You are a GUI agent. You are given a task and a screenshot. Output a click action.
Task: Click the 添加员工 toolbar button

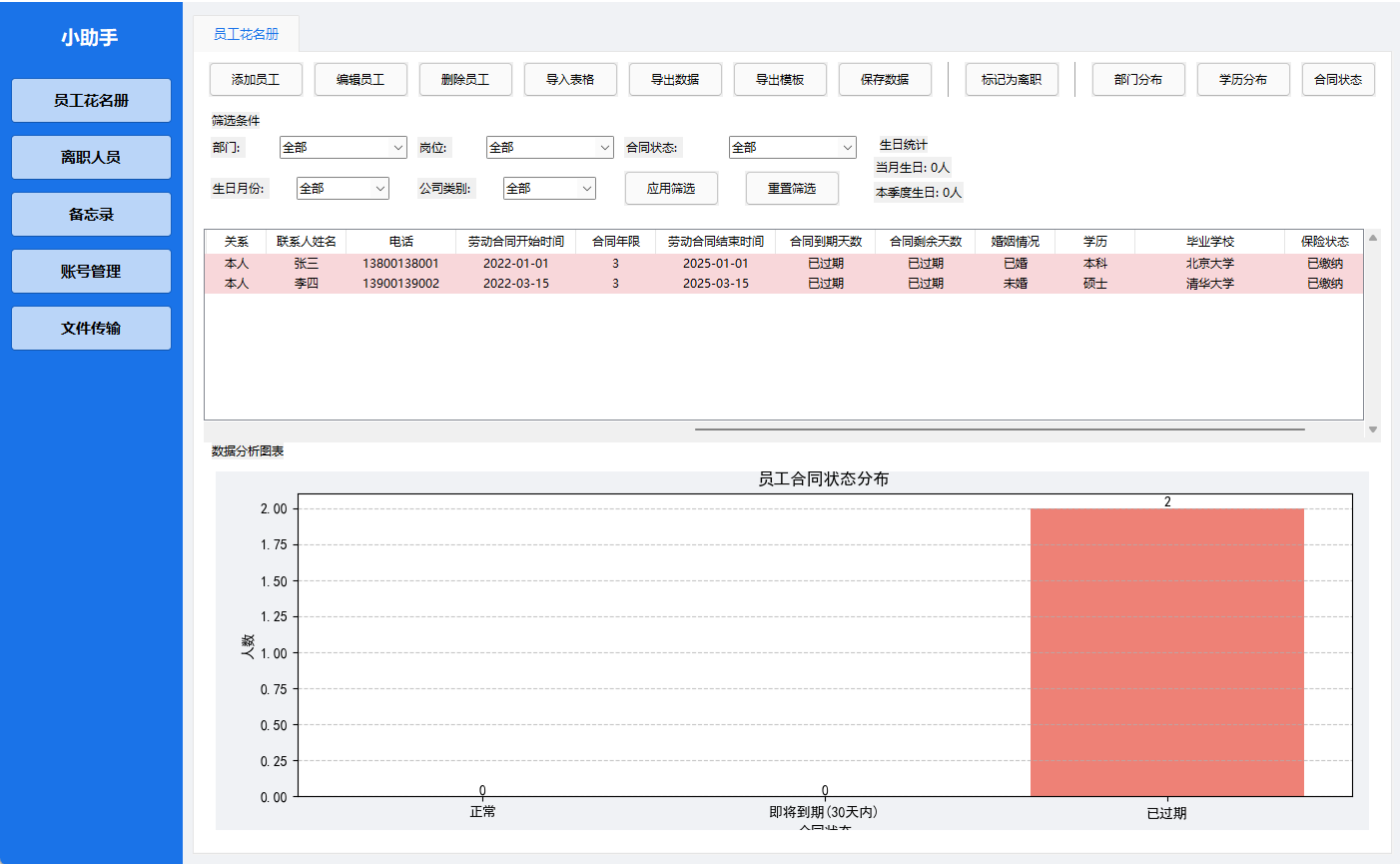point(256,79)
